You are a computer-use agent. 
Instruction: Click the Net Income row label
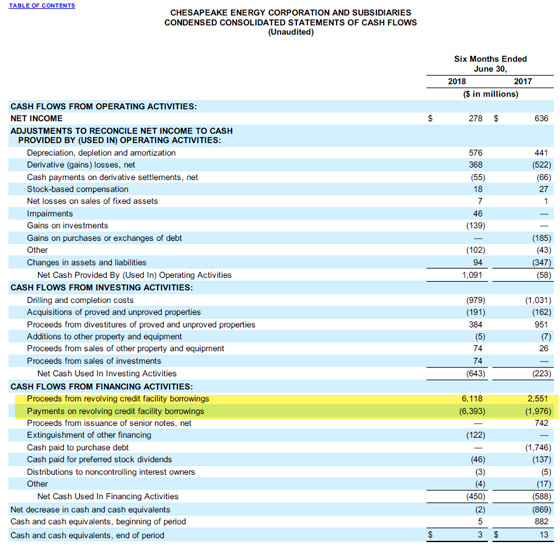pyautogui.click(x=36, y=118)
